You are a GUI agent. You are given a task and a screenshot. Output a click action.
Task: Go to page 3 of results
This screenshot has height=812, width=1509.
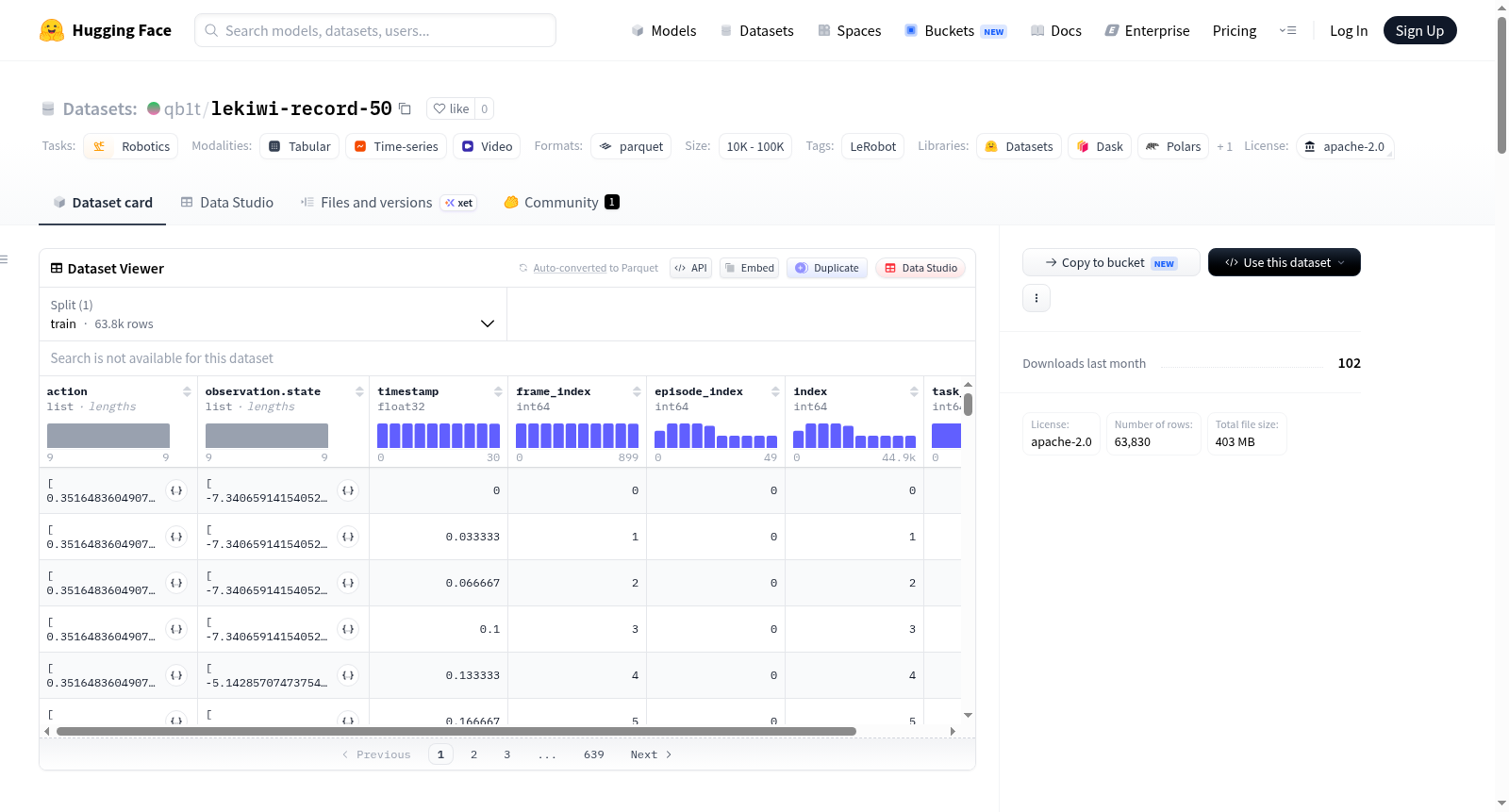(x=506, y=754)
